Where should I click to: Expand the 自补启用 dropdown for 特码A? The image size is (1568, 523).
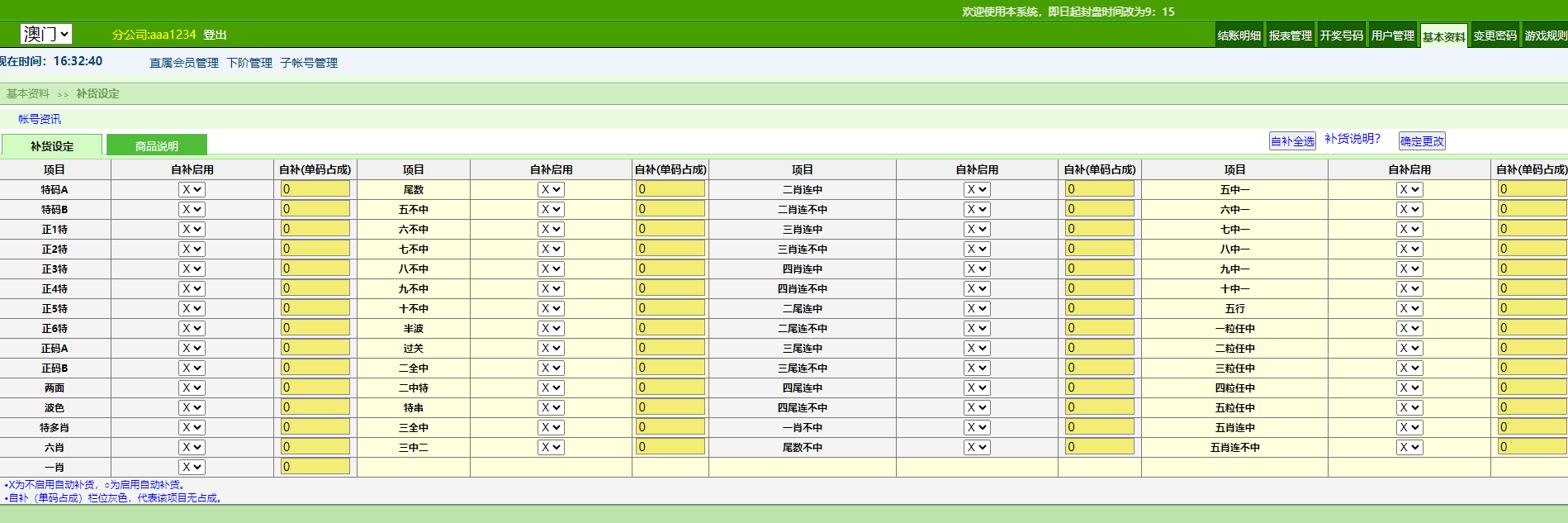click(x=192, y=189)
